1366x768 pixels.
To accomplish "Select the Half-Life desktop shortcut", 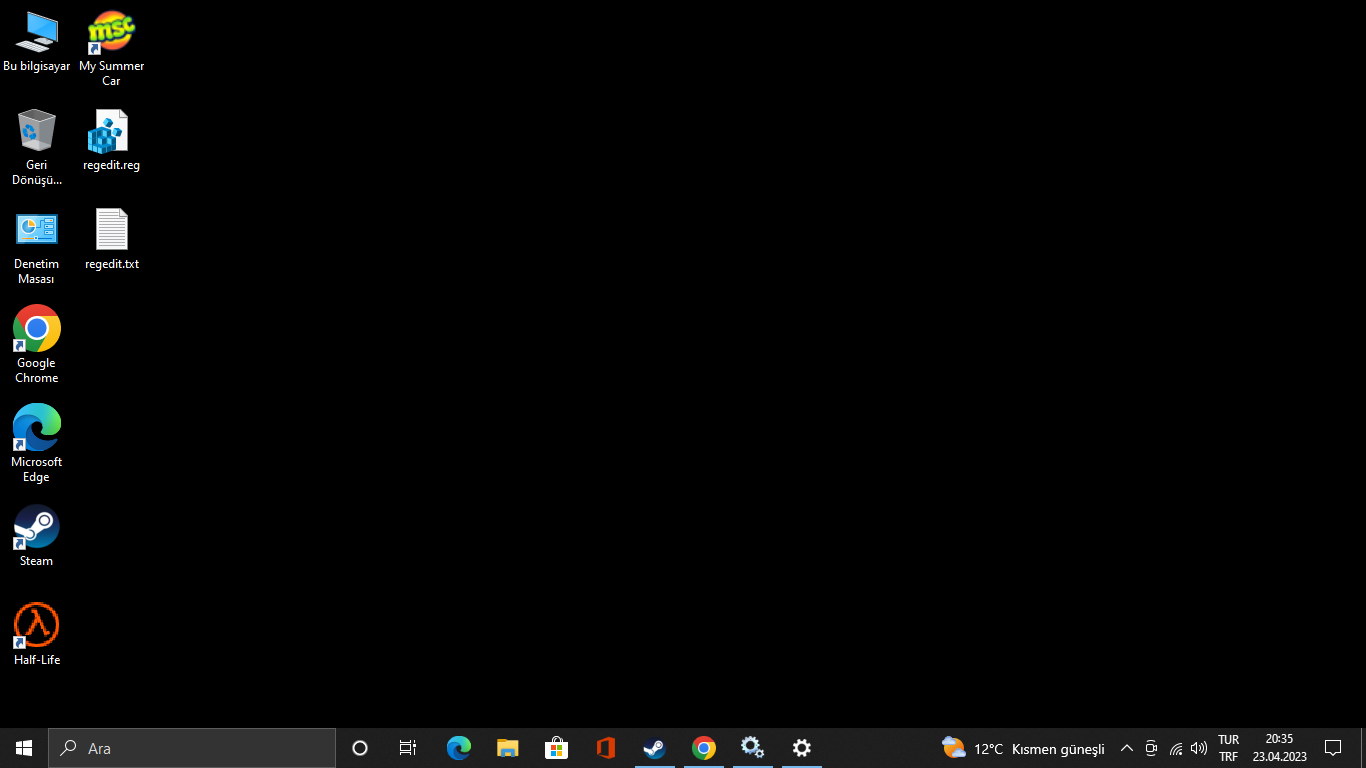I will 37,635.
